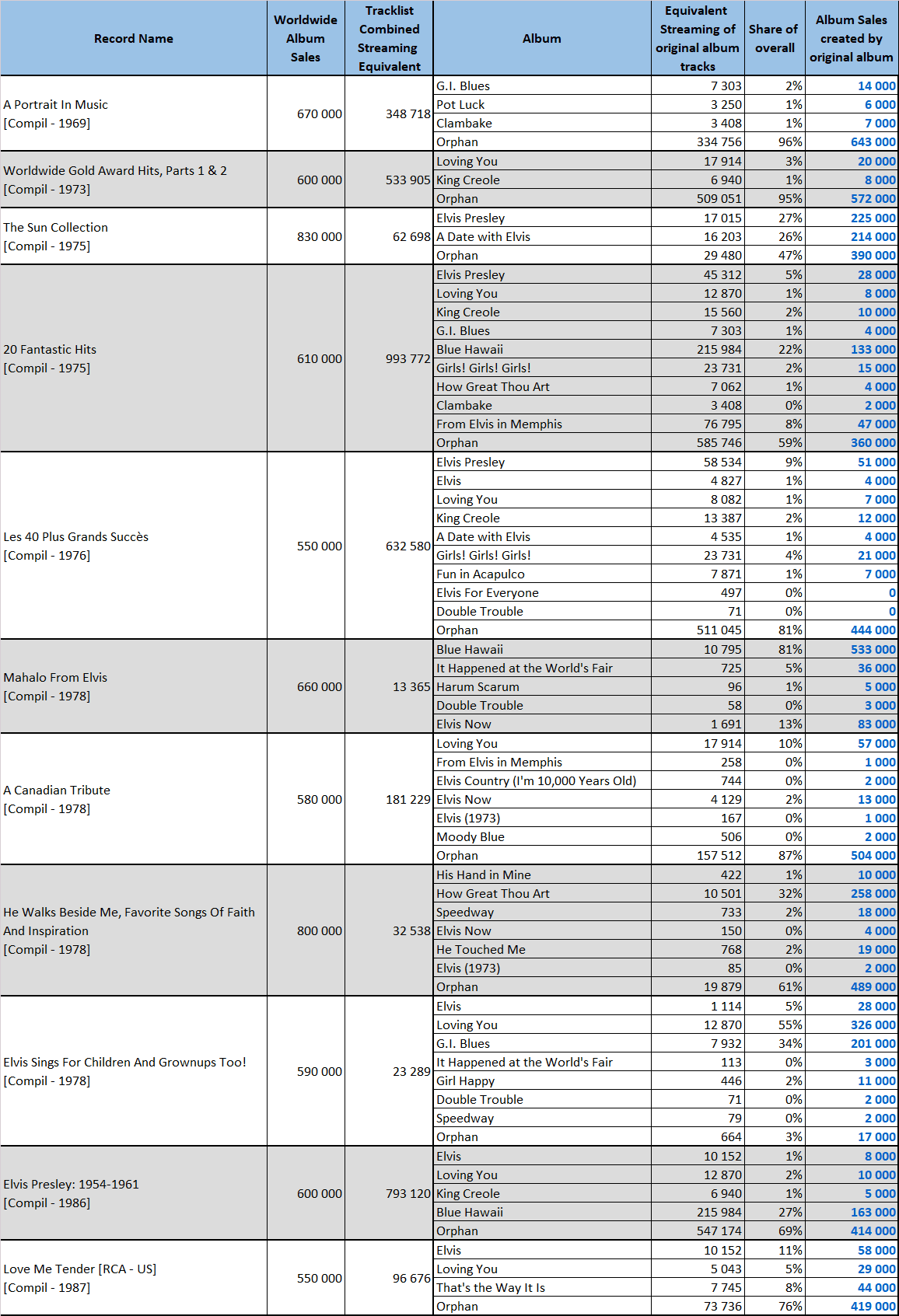Select 'A Canadian Tribute' record cell
The image size is (899, 1316).
click(134, 799)
